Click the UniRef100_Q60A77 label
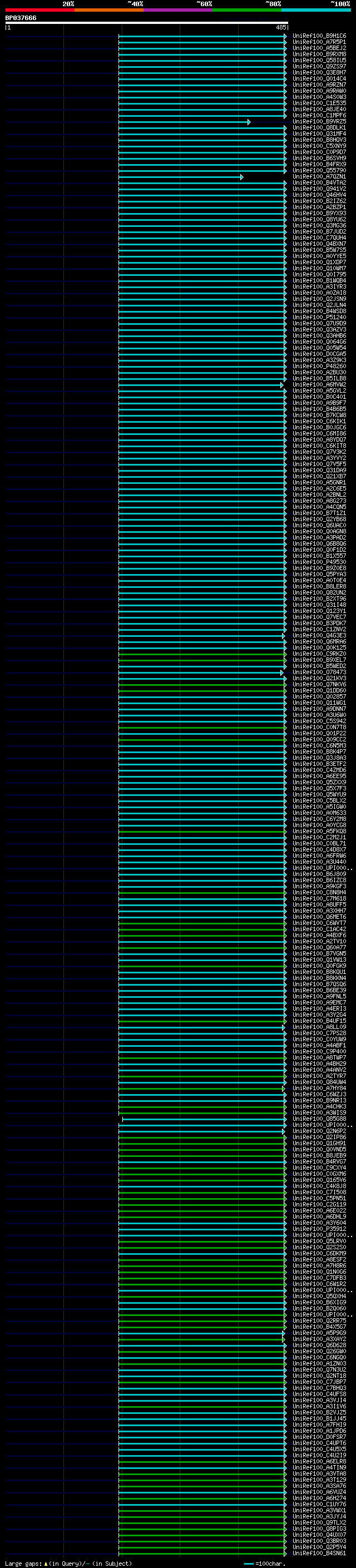Viewport: 356px width, 1568px height. (319, 948)
